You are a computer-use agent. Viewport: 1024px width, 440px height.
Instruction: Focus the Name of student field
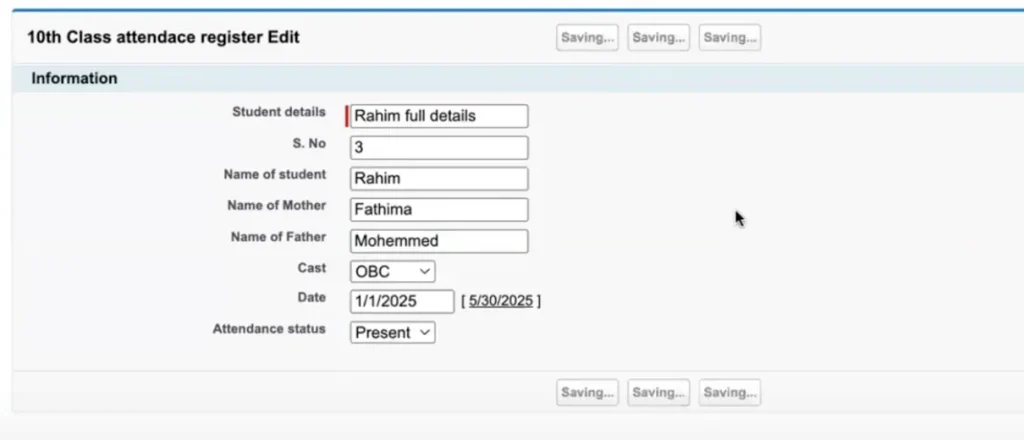click(x=439, y=178)
